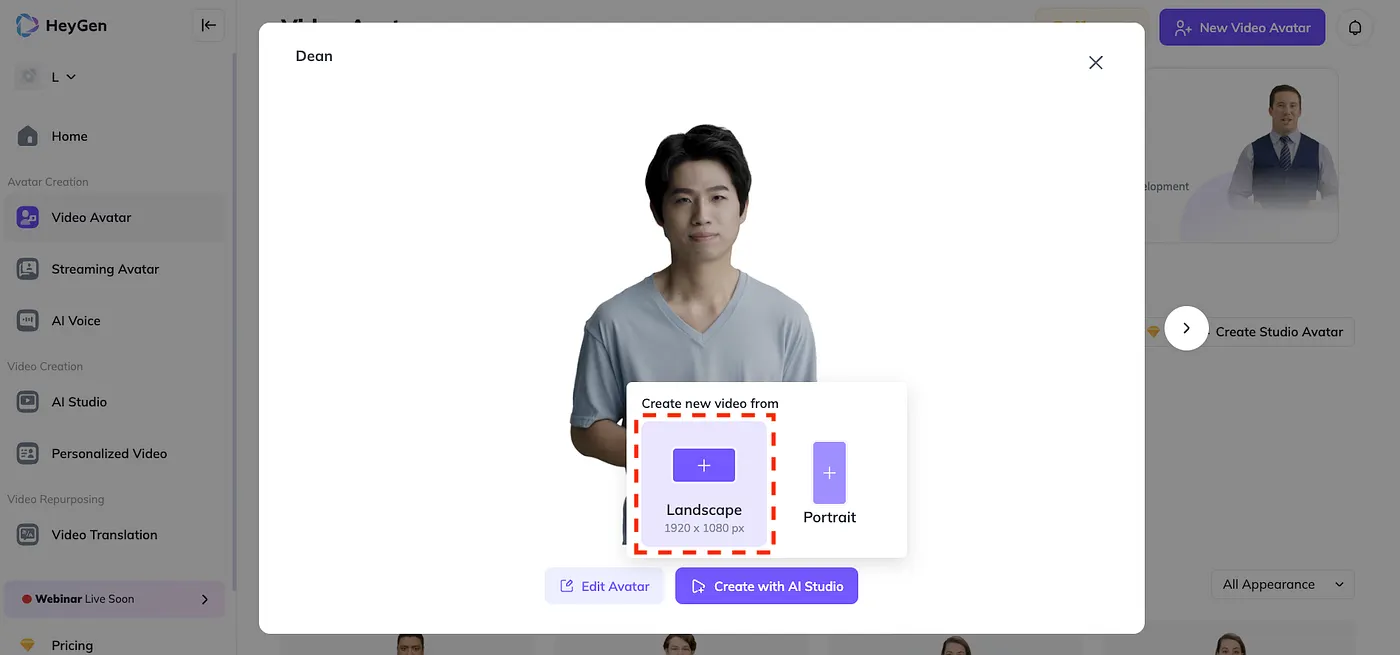Open Streaming Avatar page

click(114, 269)
